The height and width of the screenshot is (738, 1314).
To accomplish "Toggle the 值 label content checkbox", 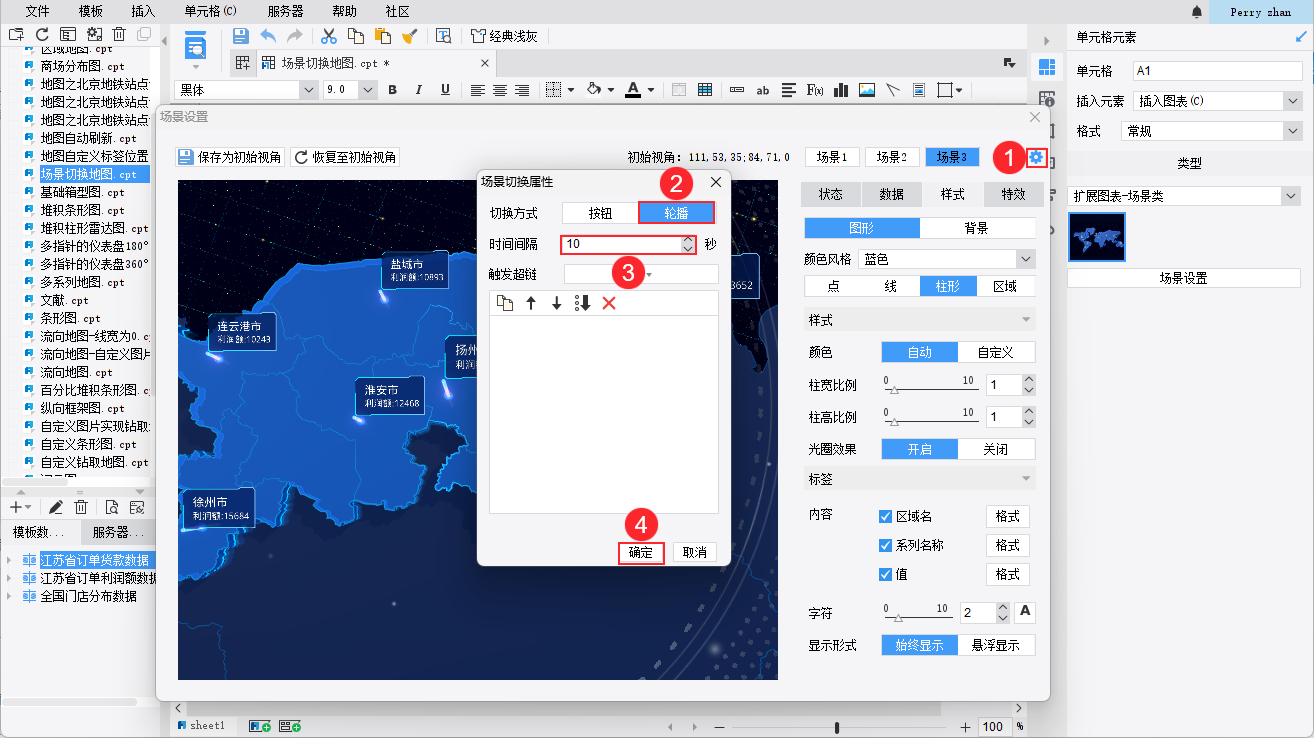I will 885,575.
